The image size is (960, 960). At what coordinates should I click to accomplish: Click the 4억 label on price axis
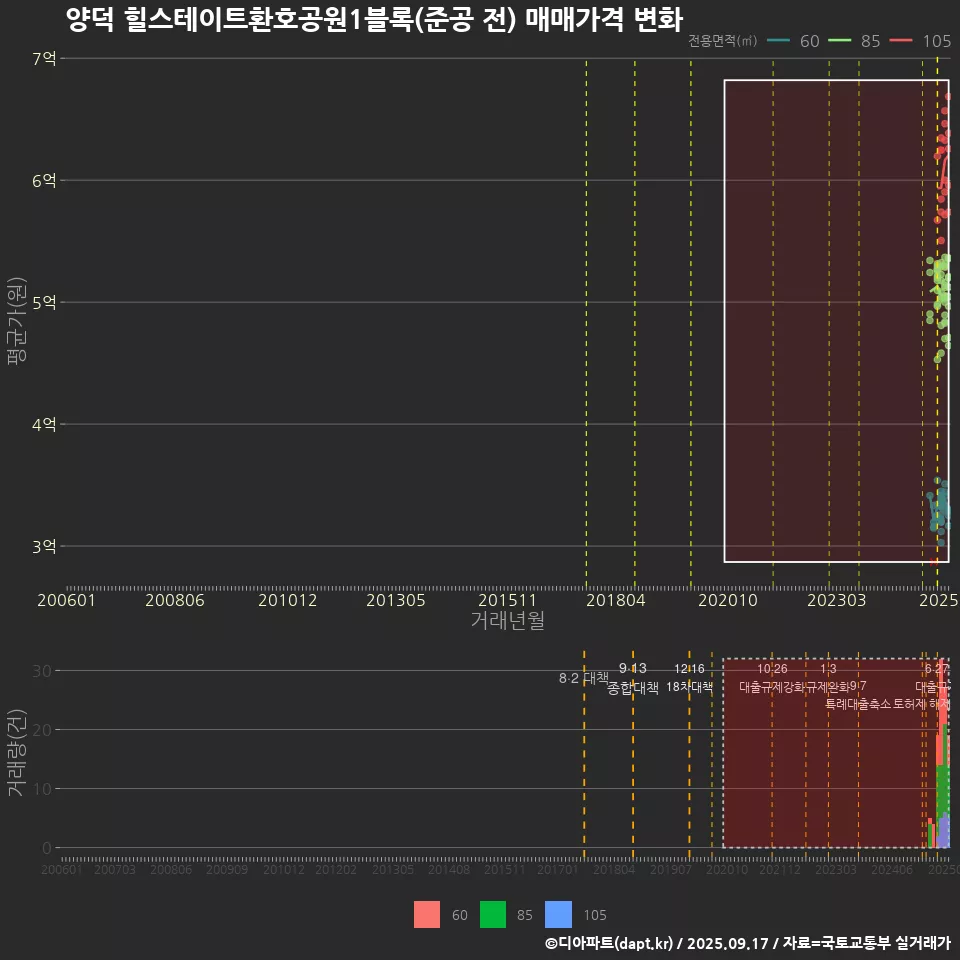(x=44, y=424)
